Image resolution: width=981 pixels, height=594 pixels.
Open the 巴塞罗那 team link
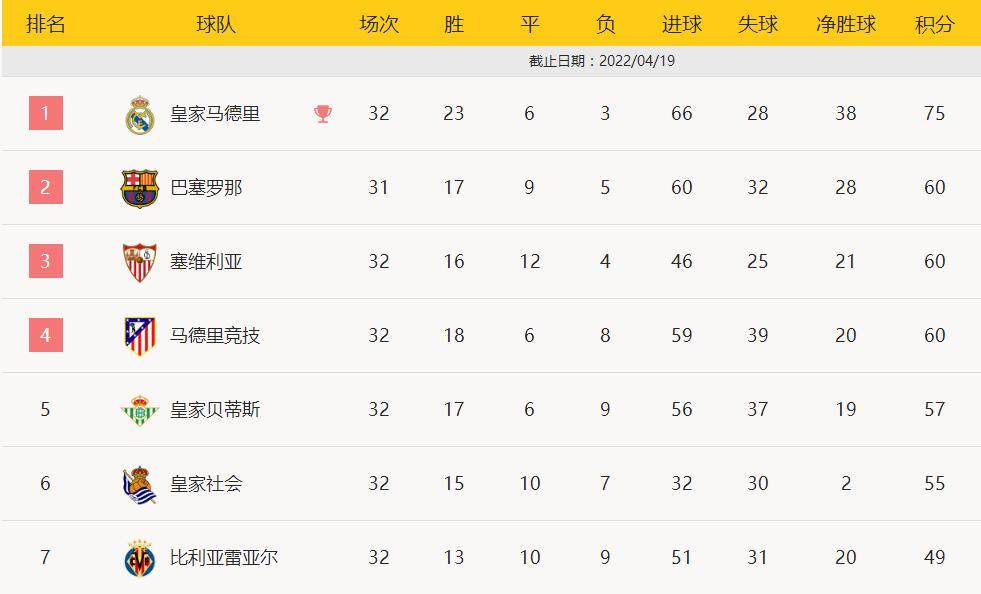[x=206, y=188]
